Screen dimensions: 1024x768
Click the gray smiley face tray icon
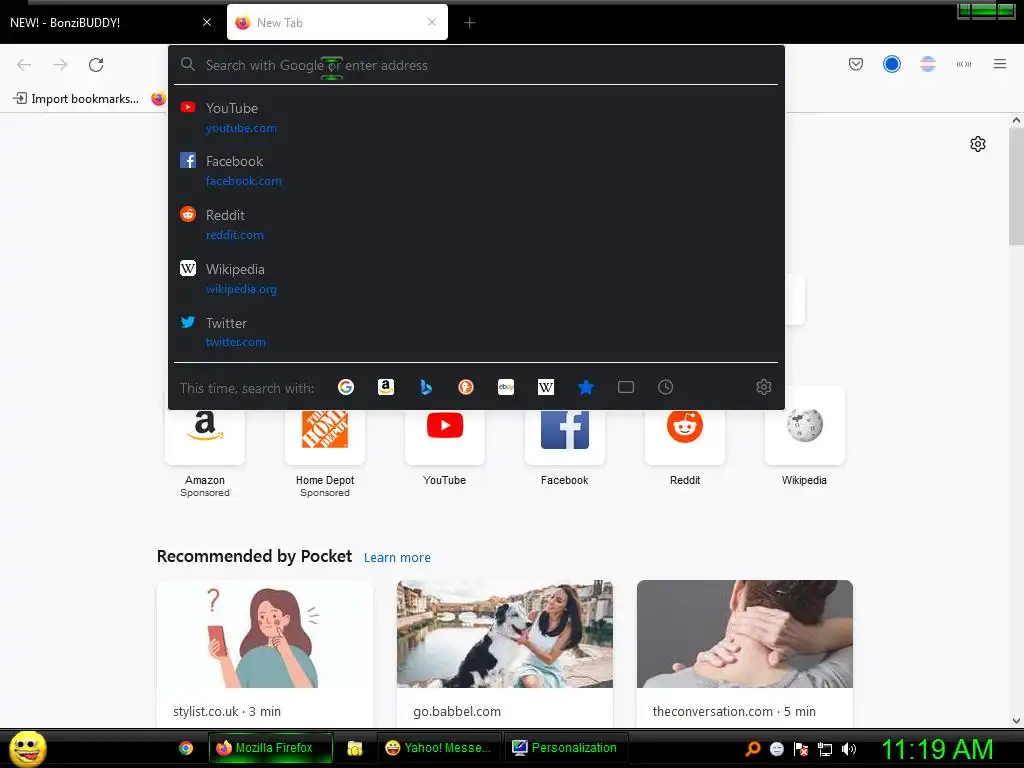[776, 749]
